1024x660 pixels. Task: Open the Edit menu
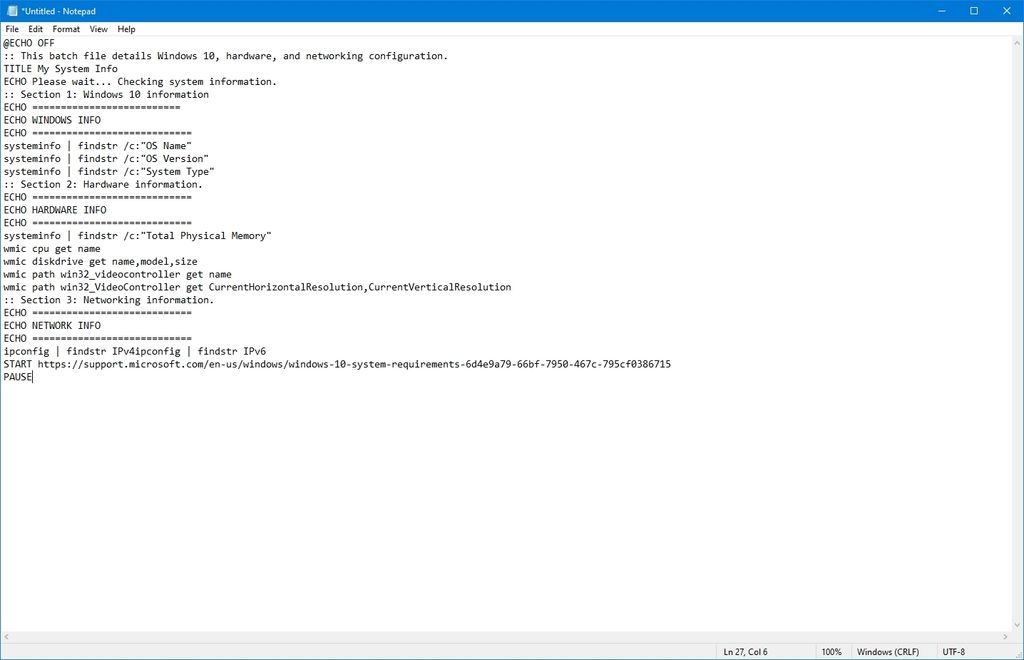click(35, 28)
